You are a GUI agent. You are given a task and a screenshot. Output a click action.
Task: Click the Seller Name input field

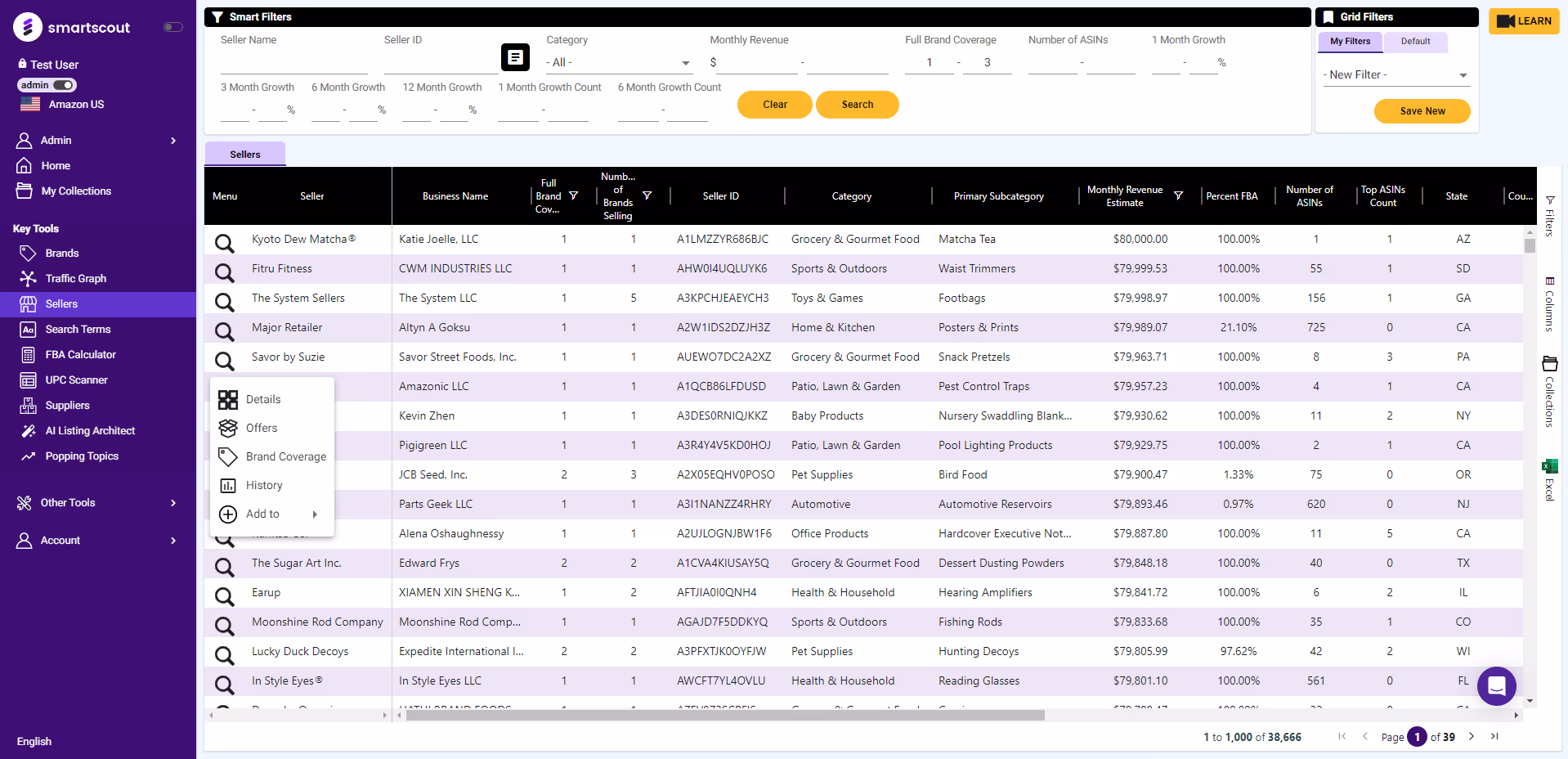(294, 62)
